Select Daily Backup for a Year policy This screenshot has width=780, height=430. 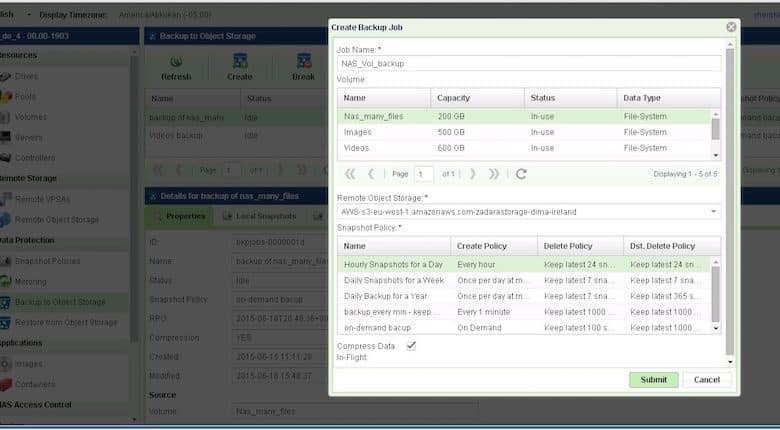coord(524,296)
